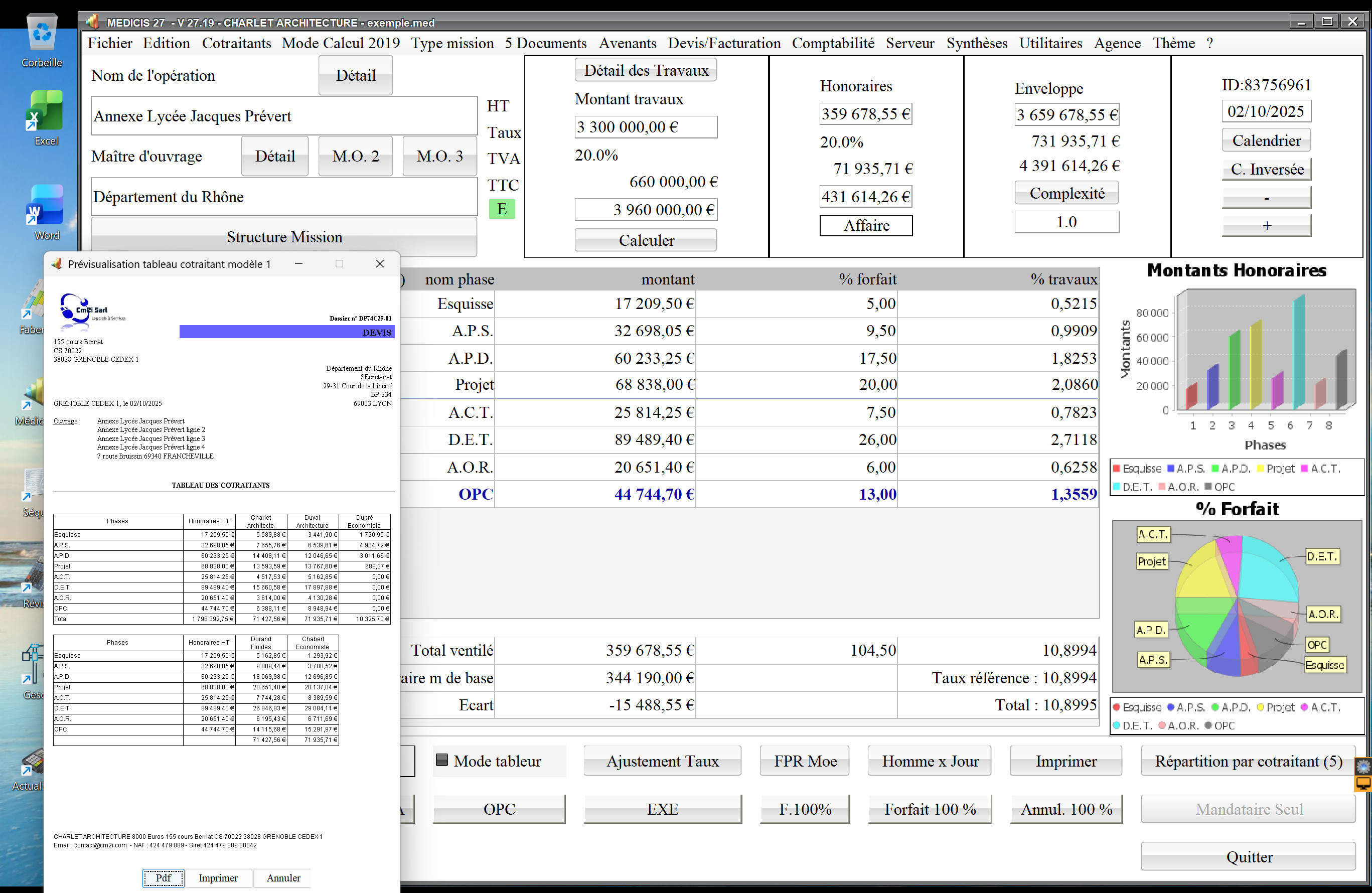Open the Thème menu

1174,43
